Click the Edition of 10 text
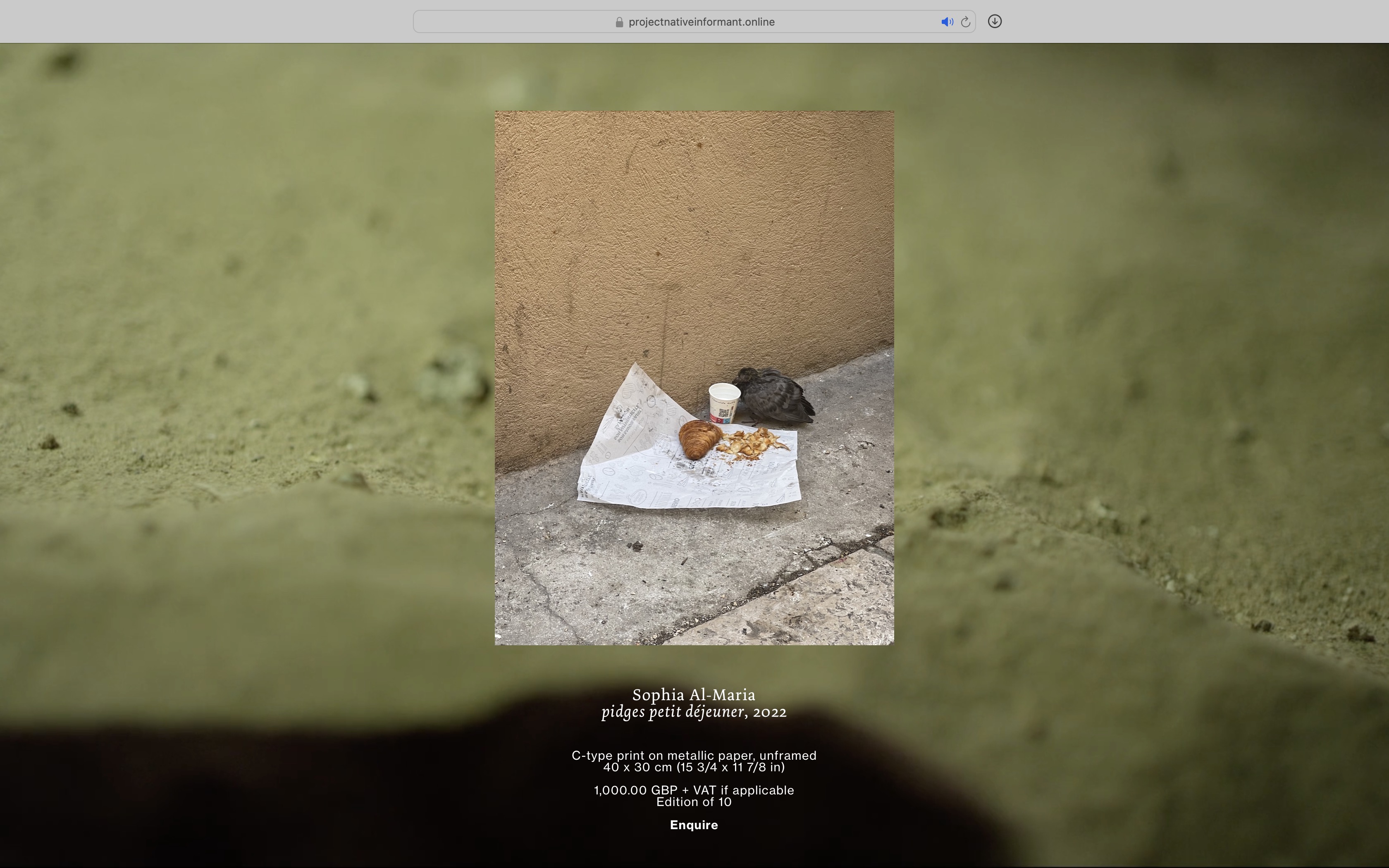Screen dimensions: 1389x868 click(694, 802)
